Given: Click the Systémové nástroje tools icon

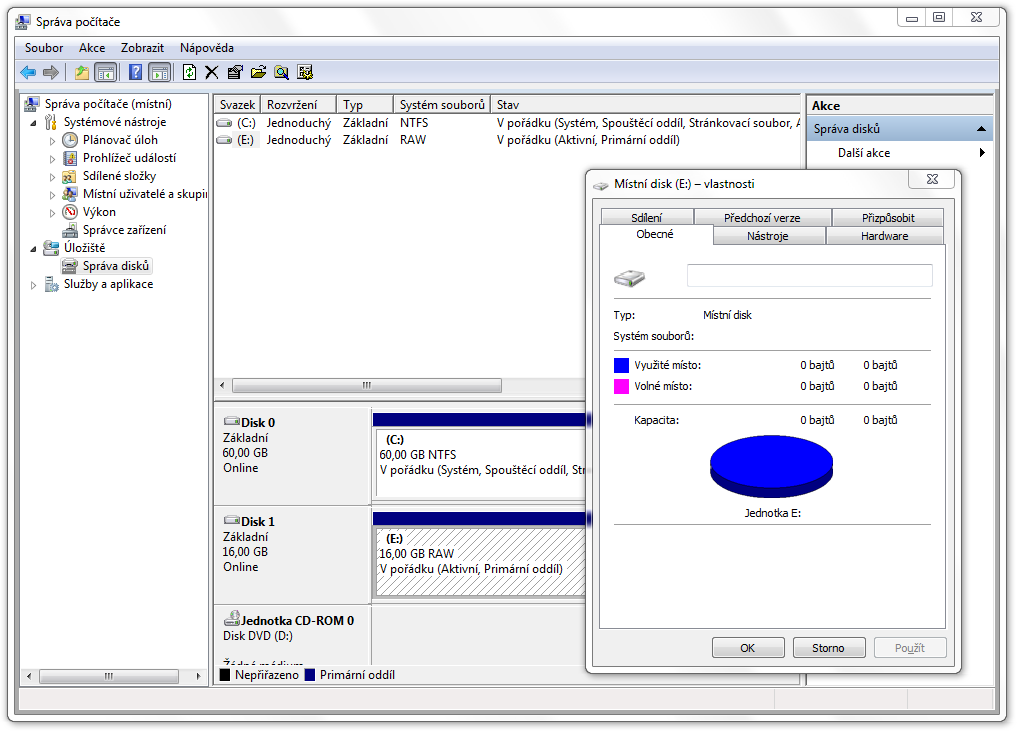Looking at the screenshot, I should 51,122.
